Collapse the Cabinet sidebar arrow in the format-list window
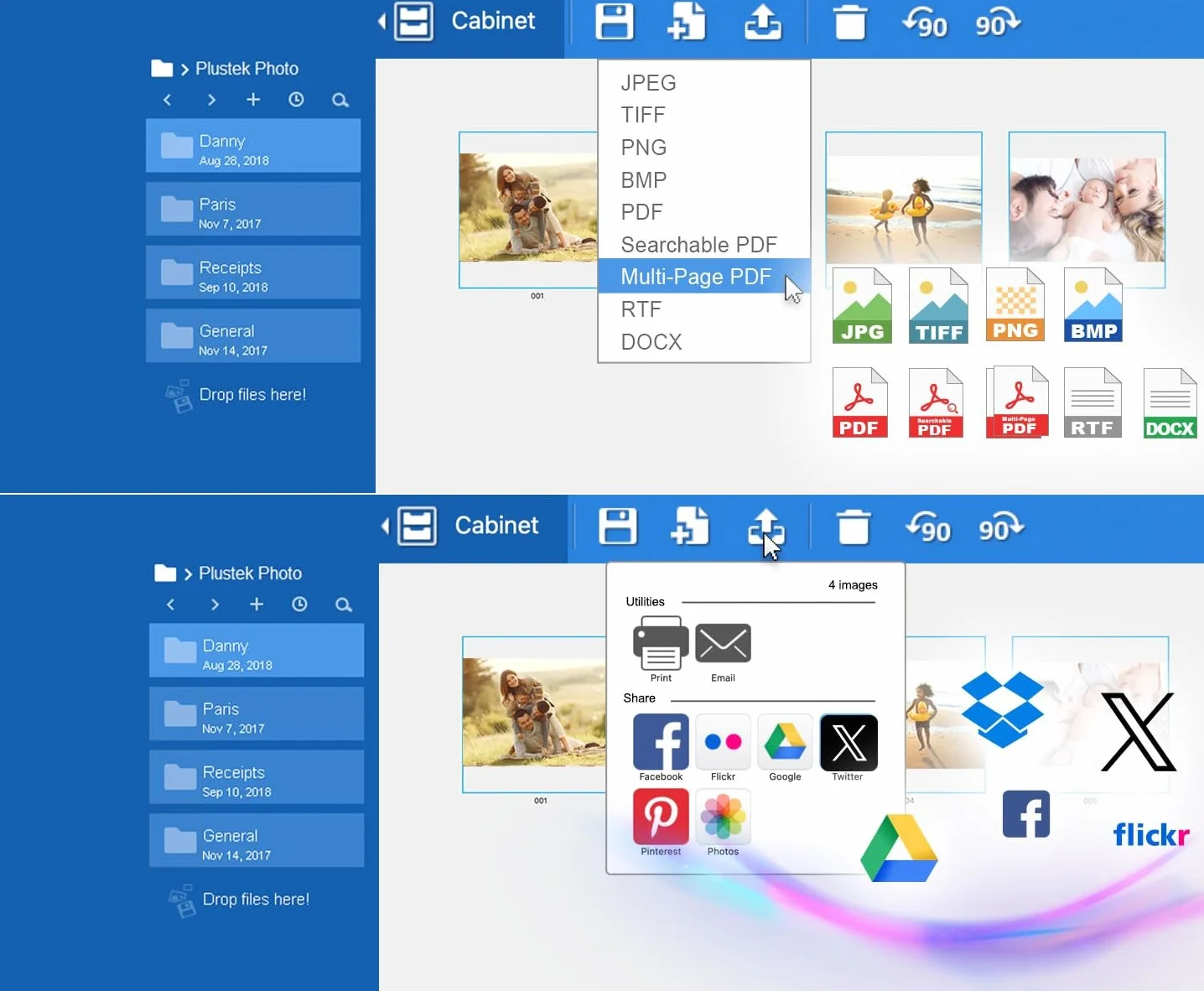The width and height of the screenshot is (1204, 991). coord(382,22)
